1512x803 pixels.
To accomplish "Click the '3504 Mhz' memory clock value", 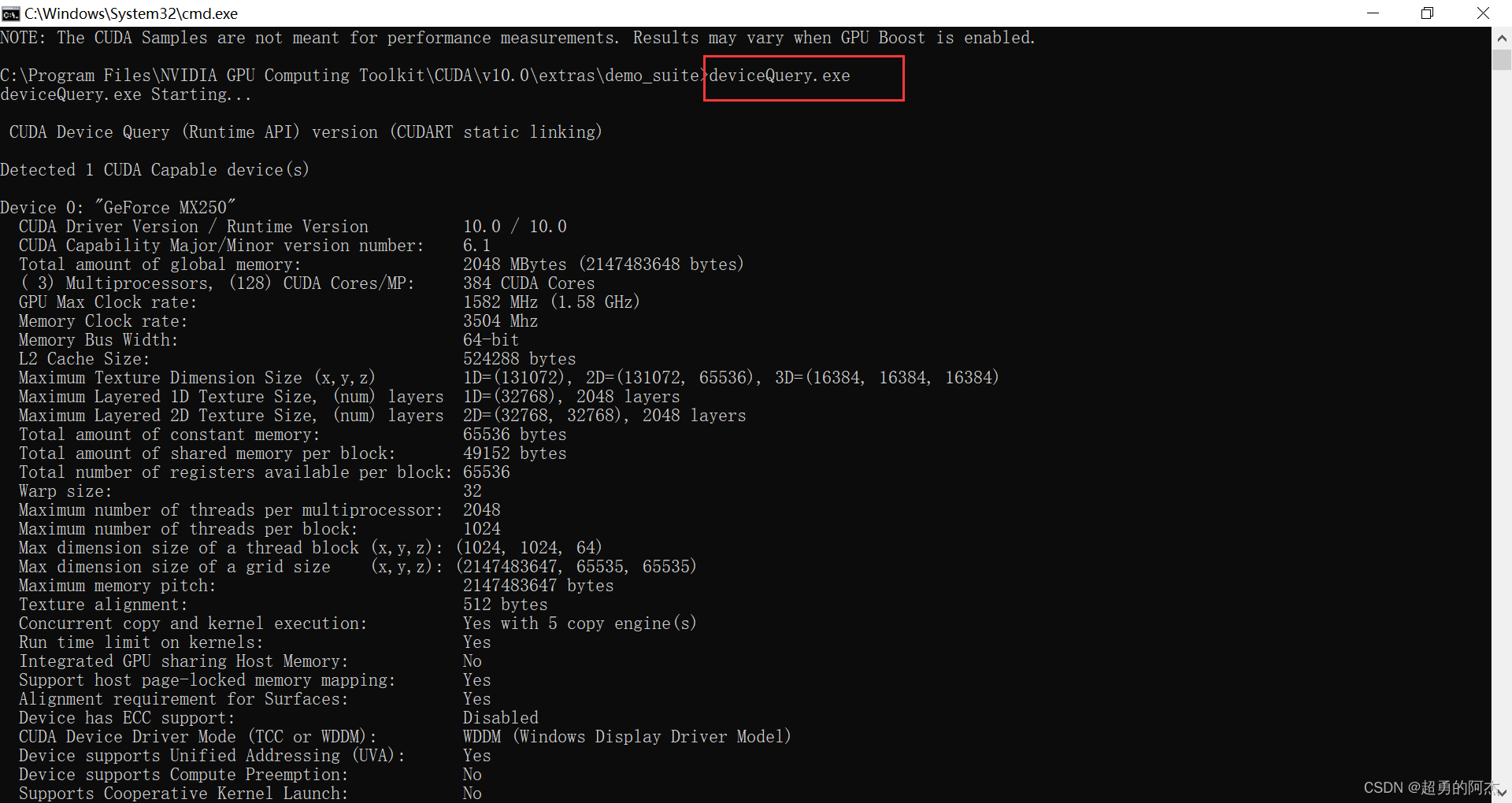I will pos(501,321).
